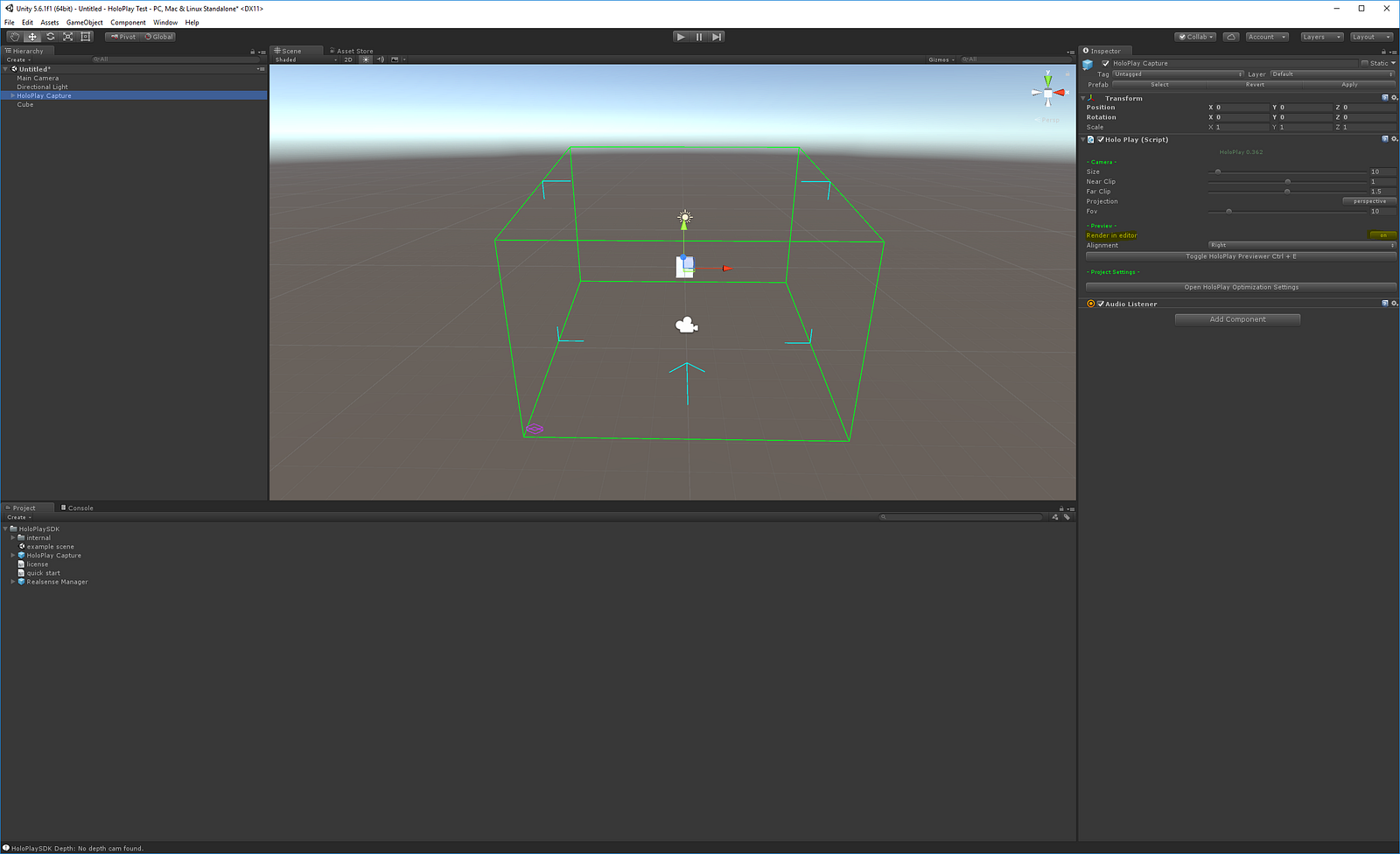Open the Layout dropdown
The image size is (1400, 854).
pyautogui.click(x=1371, y=37)
